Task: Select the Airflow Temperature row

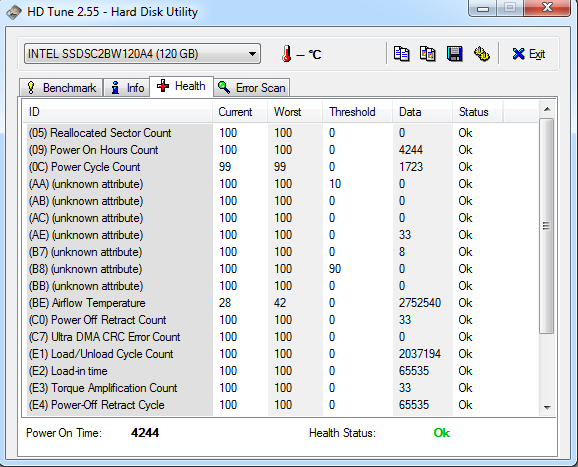Action: [281, 303]
